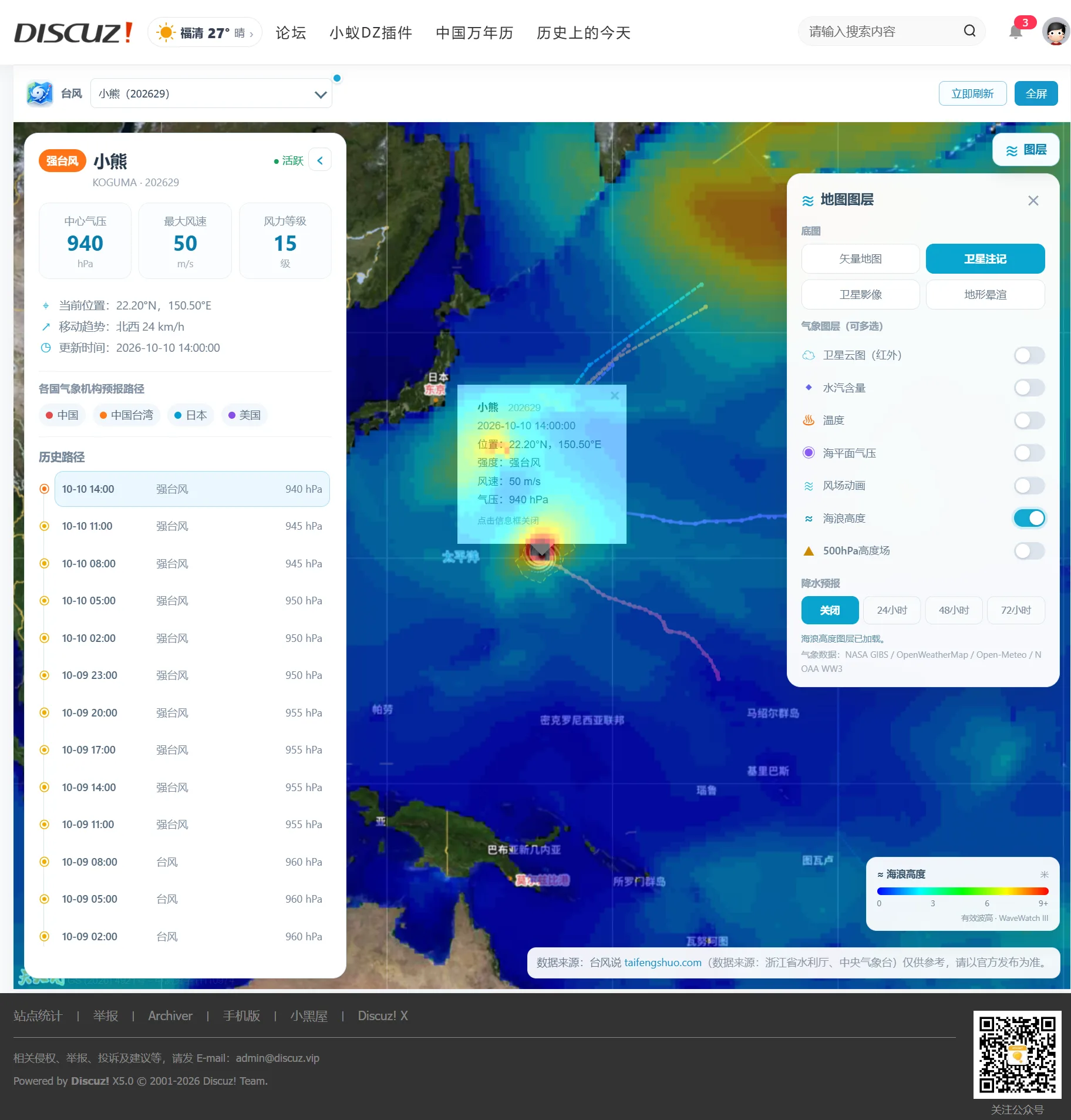
Task: Turn on wind field animation
Action: click(x=1029, y=486)
